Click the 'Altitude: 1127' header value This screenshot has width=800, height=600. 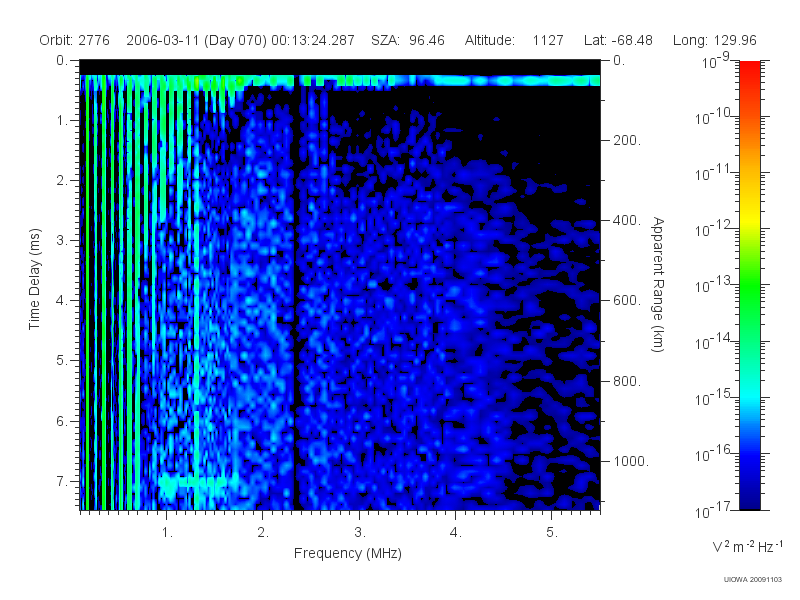[x=514, y=40]
